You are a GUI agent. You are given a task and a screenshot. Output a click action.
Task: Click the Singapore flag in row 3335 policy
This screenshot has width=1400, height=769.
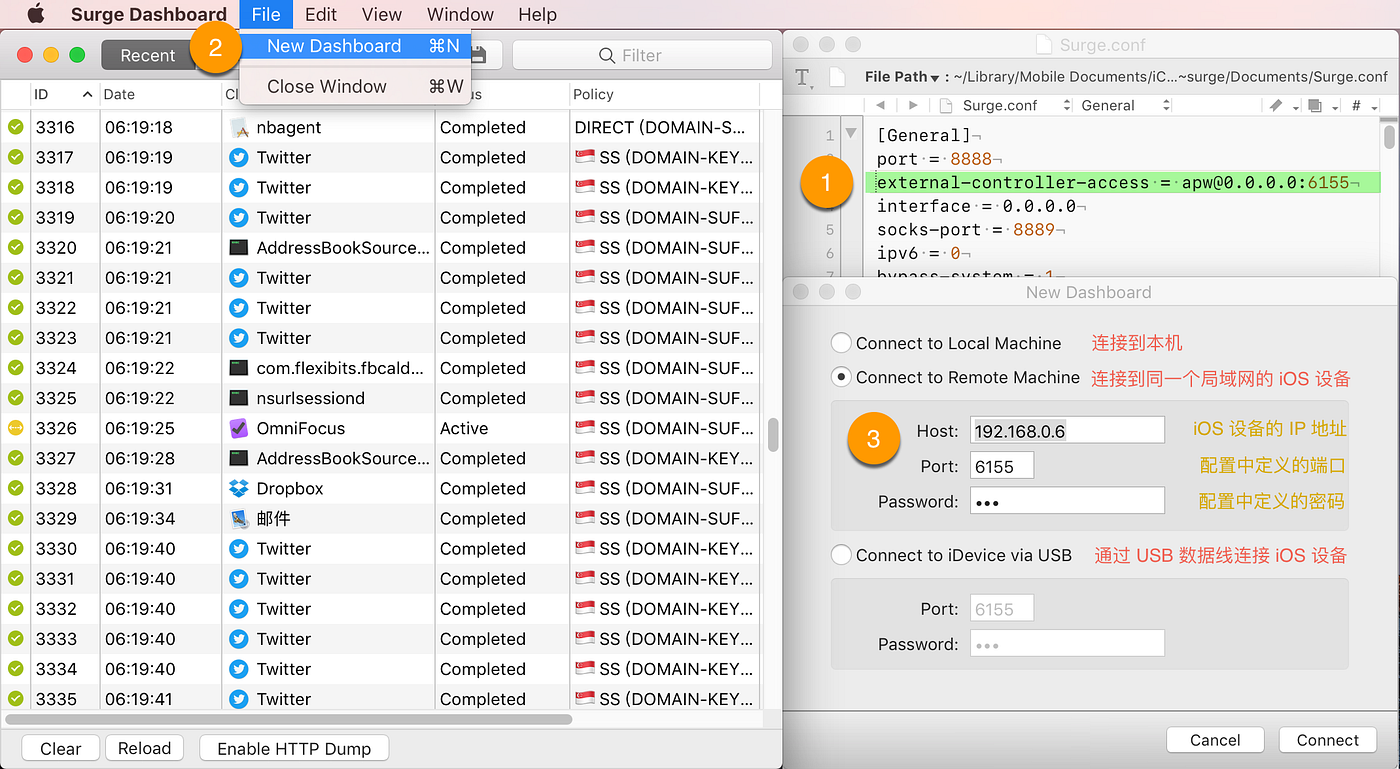point(585,698)
